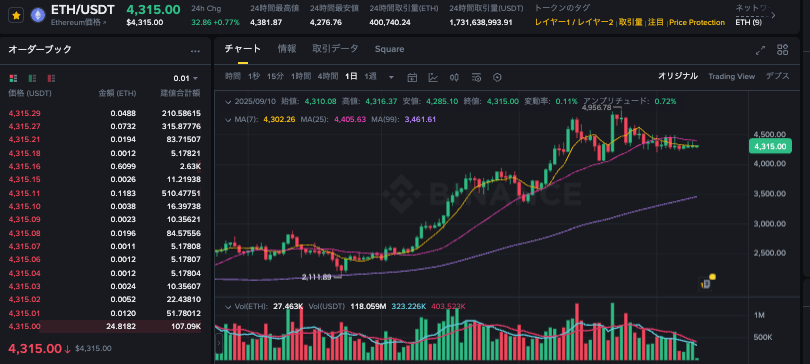Select the 1日 interval
This screenshot has height=364, width=810.
(351, 76)
